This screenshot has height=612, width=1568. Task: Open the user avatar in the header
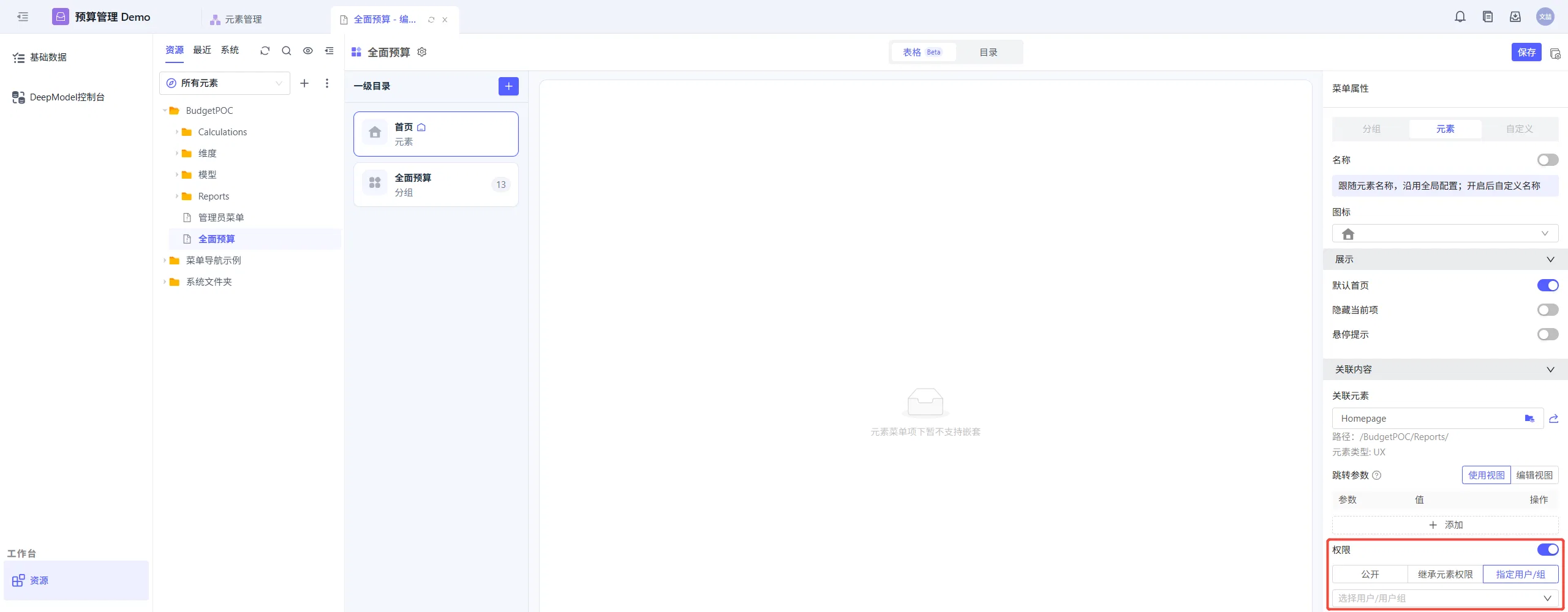click(x=1545, y=17)
